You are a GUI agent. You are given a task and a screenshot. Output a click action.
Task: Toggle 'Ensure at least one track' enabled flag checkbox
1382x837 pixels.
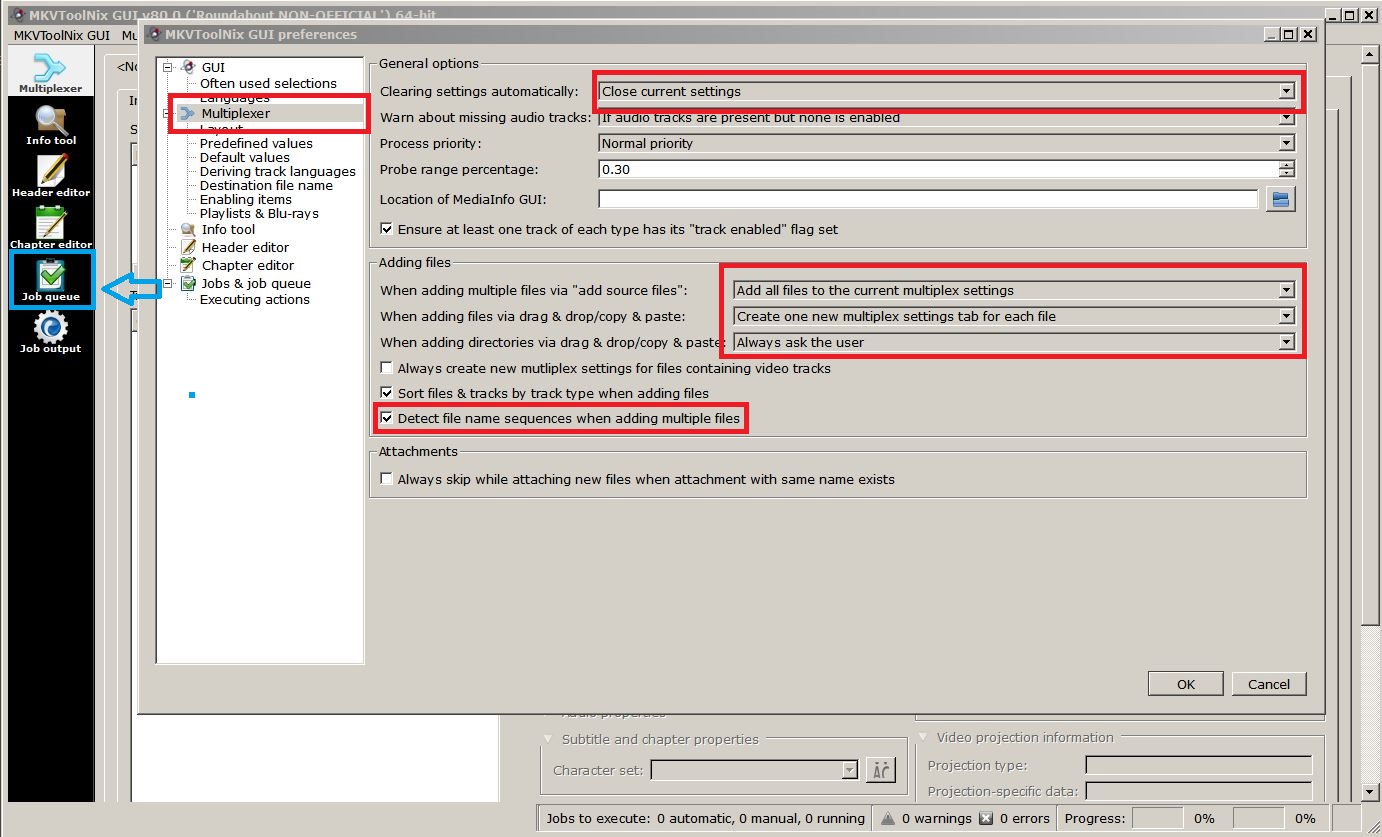387,229
